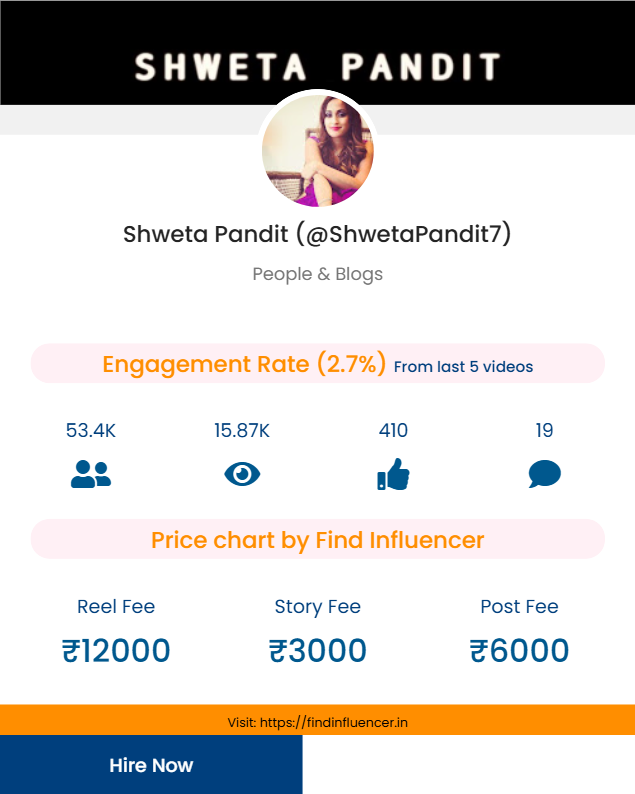Click the ₹12000 reel price
This screenshot has width=635, height=794.
(x=116, y=651)
